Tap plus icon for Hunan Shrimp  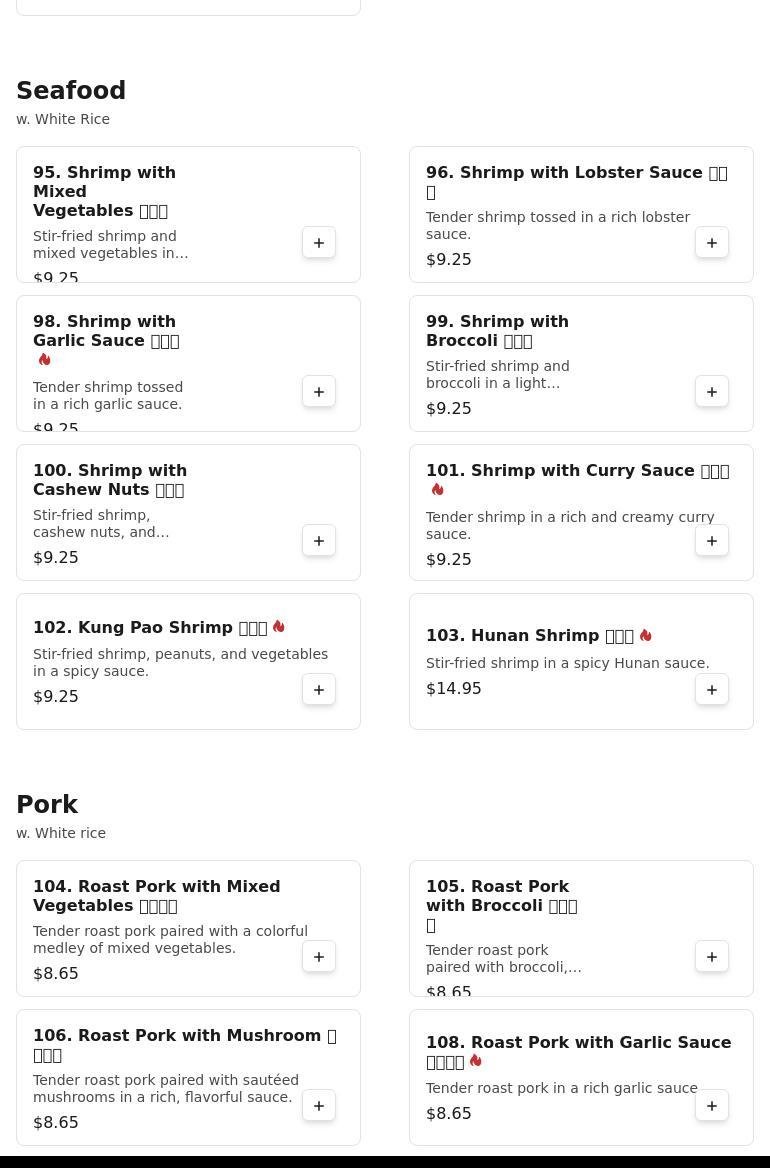(712, 690)
